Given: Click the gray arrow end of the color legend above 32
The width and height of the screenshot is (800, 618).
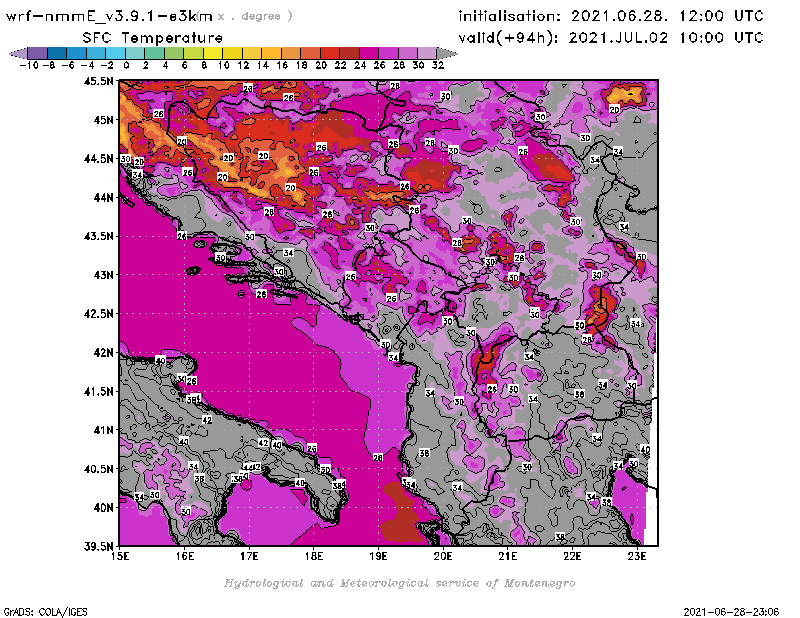Looking at the screenshot, I should click(447, 53).
